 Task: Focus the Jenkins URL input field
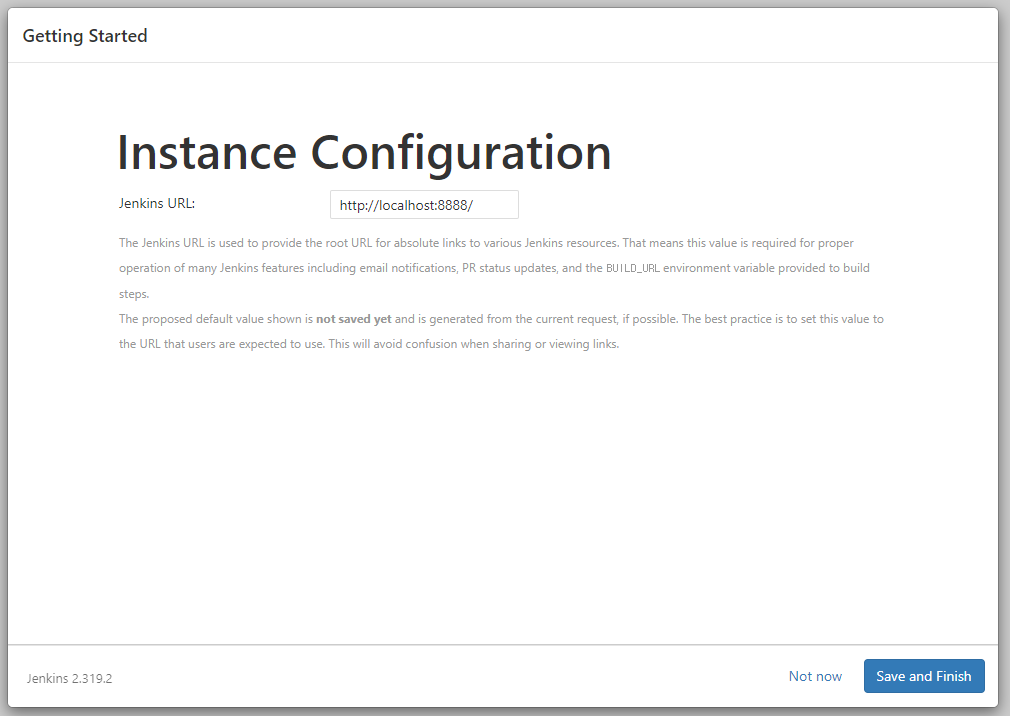click(424, 205)
